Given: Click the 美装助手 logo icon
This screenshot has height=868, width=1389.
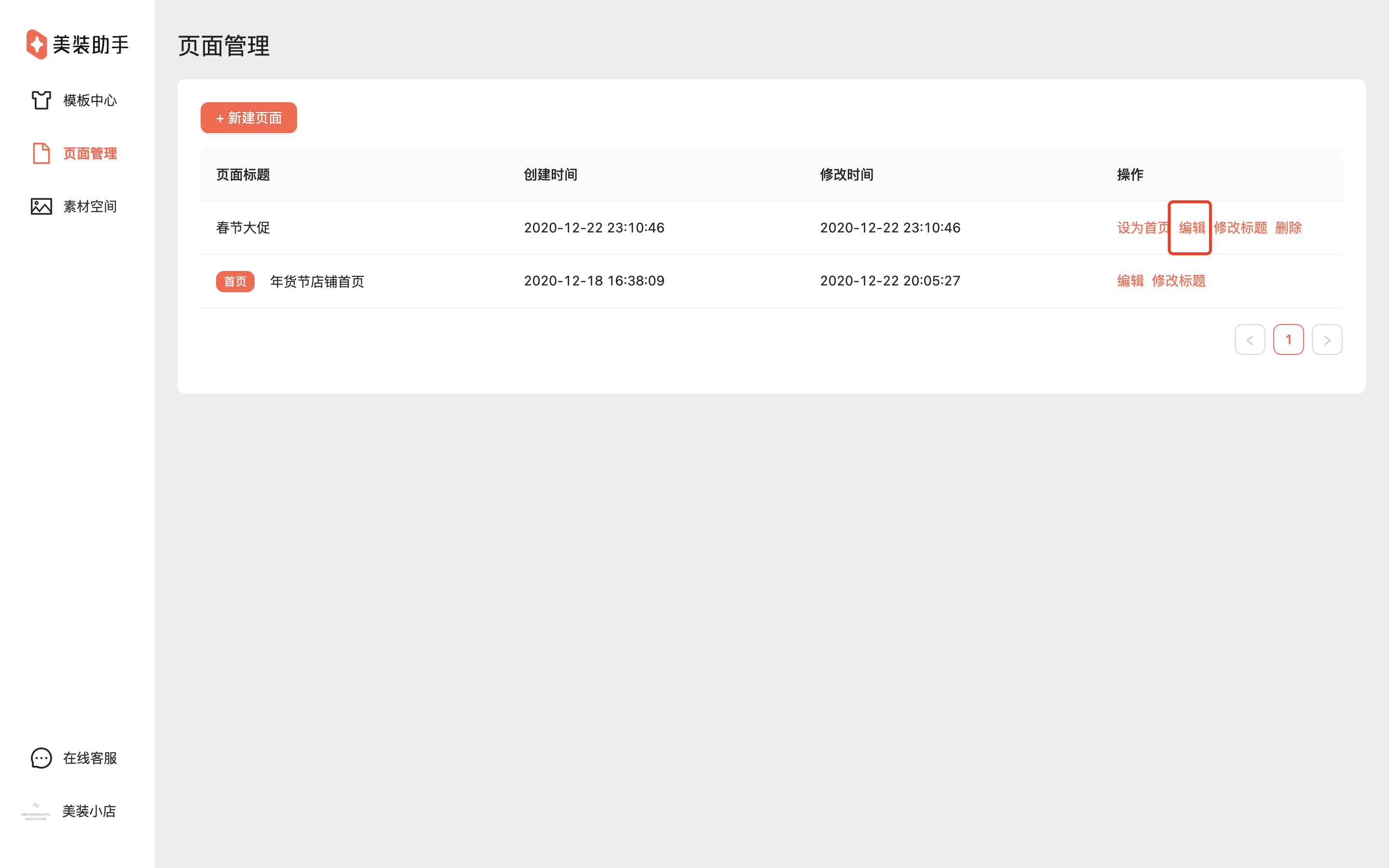Looking at the screenshot, I should click(x=37, y=44).
